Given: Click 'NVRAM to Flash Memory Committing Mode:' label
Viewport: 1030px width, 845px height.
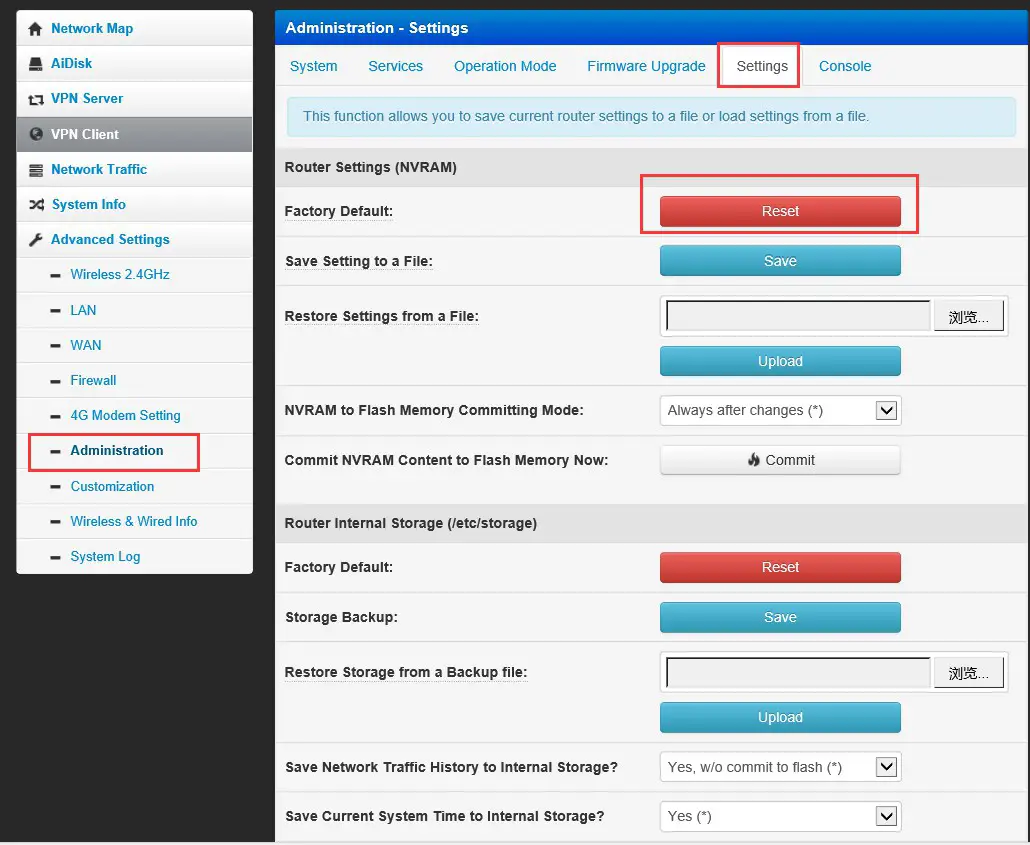Looking at the screenshot, I should 434,411.
